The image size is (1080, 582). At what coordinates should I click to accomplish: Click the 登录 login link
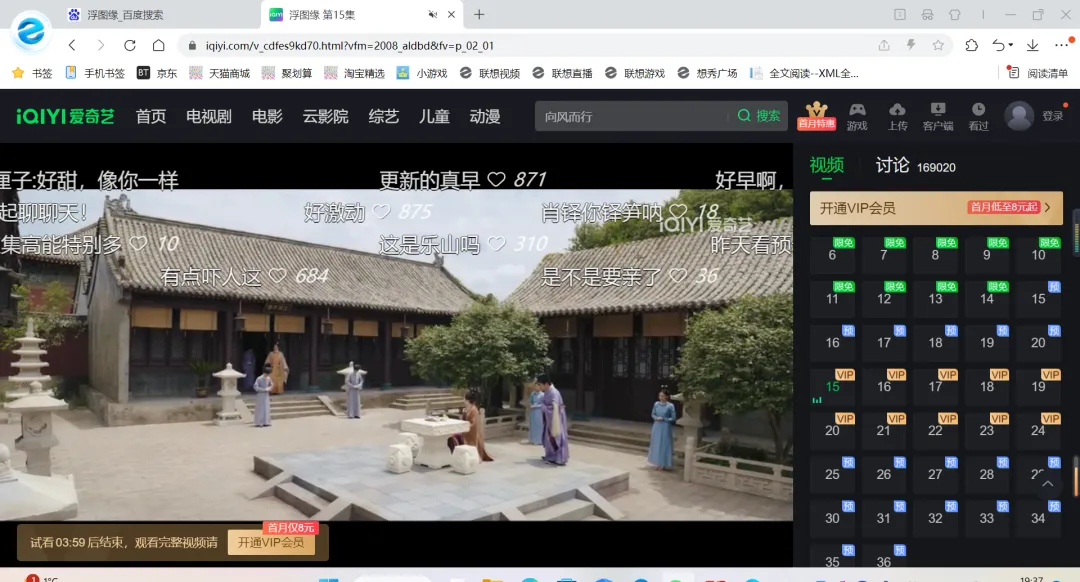pos(1052,116)
